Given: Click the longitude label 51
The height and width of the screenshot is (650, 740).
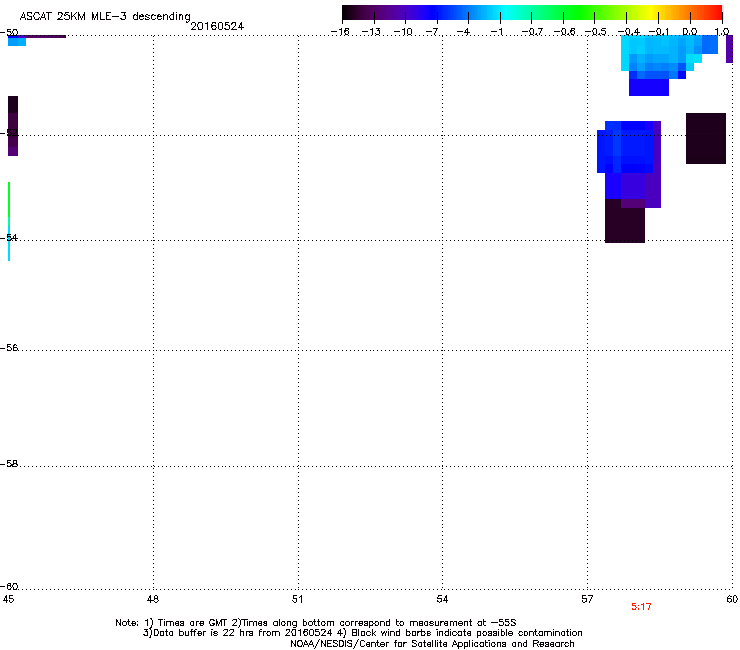Looking at the screenshot, I should 297,599.
